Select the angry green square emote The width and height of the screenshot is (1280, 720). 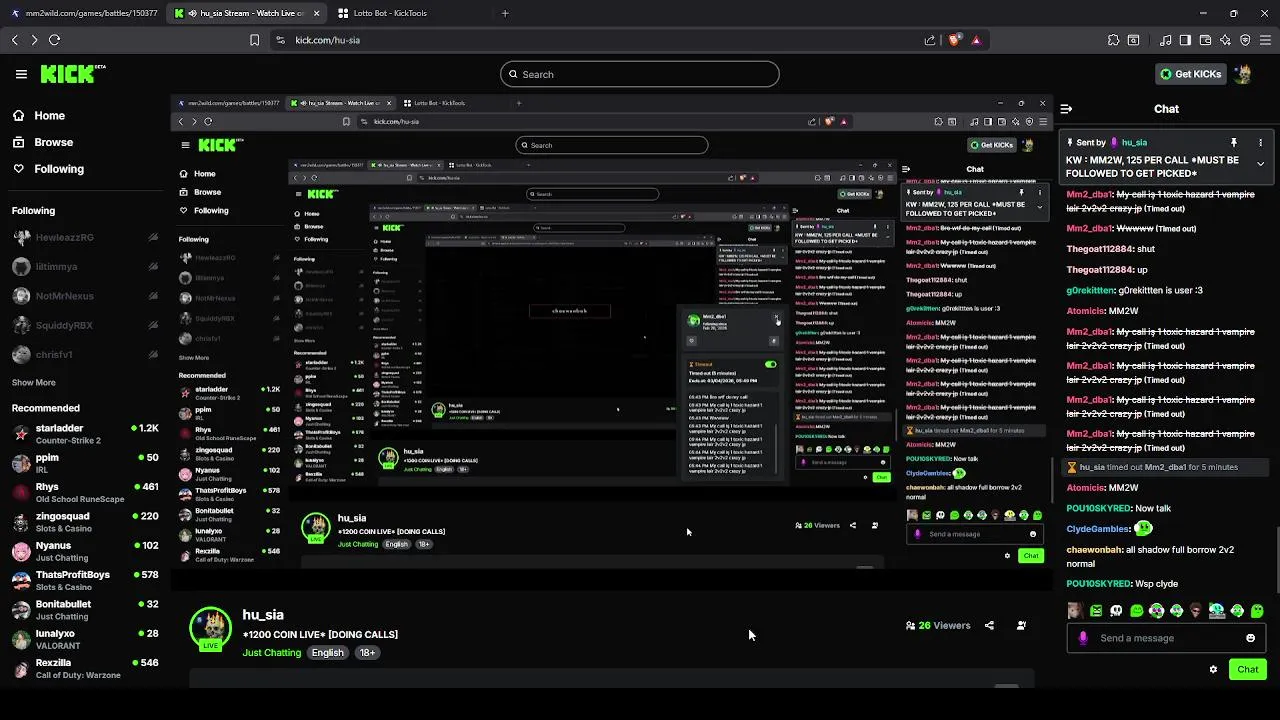click(1096, 611)
